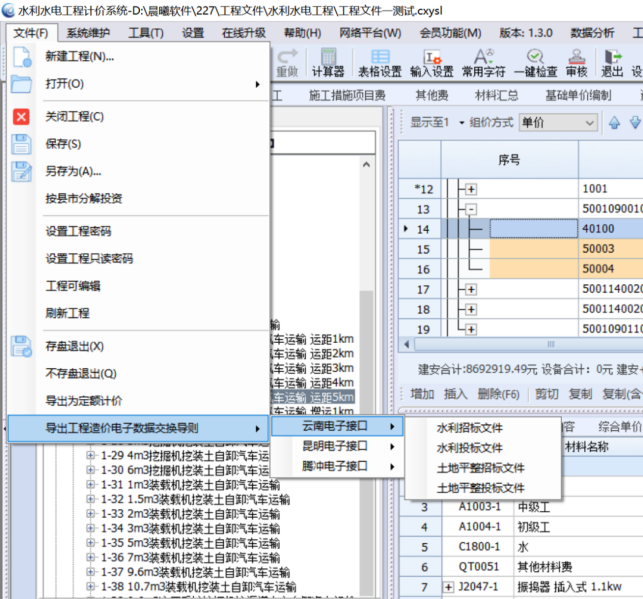Open the 常用字符 common characters tool
Viewport: 643px width, 599px height.
(x=483, y=62)
